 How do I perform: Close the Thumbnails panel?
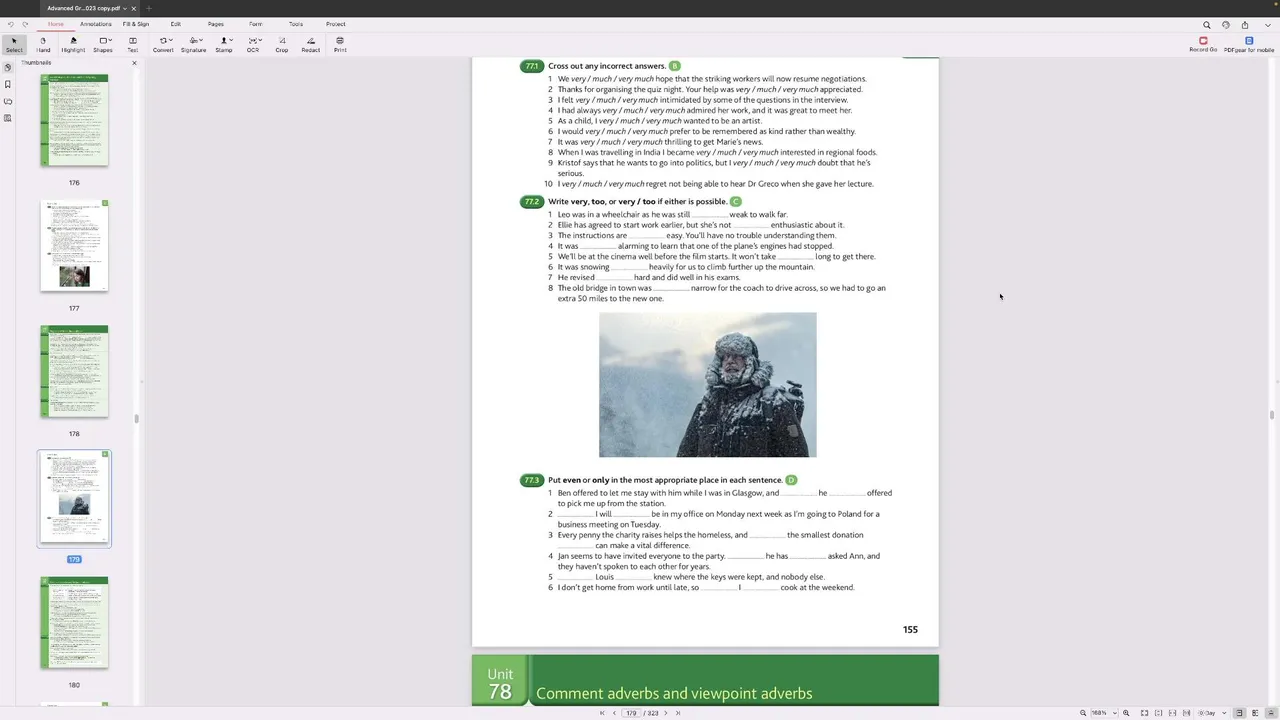click(134, 63)
